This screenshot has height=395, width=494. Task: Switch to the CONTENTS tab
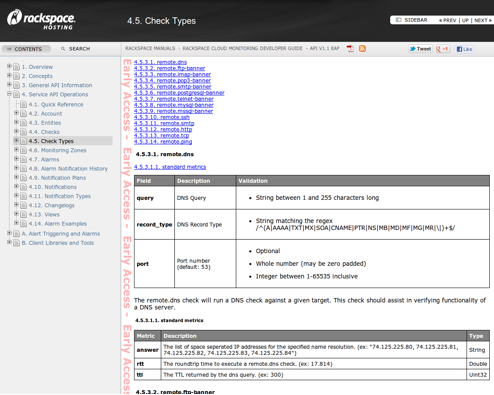(x=26, y=49)
